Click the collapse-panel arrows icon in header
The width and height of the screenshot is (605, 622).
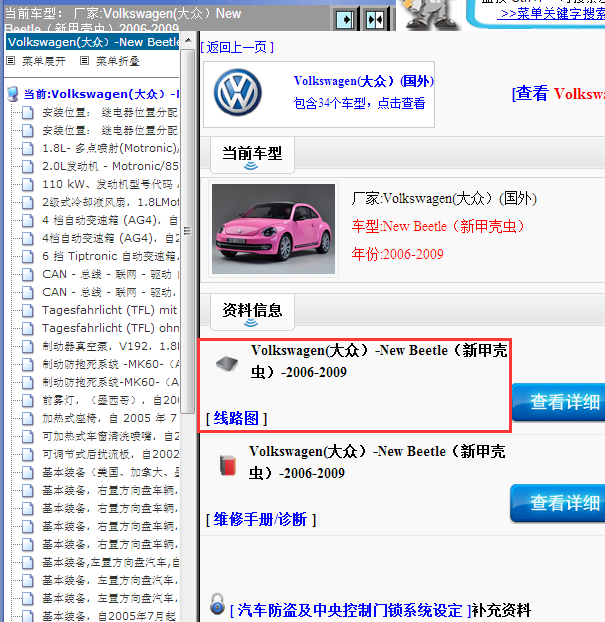[x=375, y=19]
